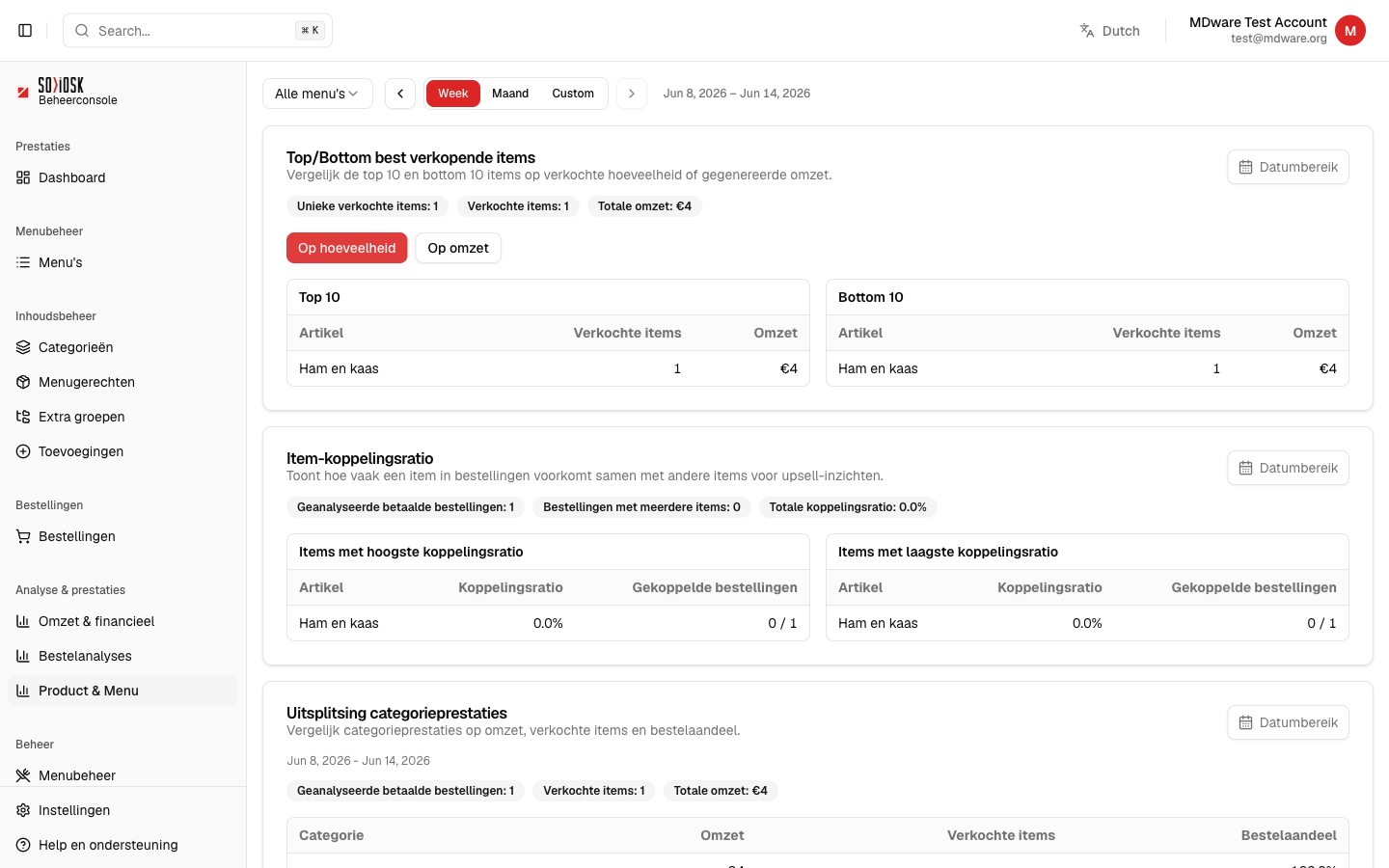Image resolution: width=1389 pixels, height=868 pixels.
Task: Go to Categorieën page
Action: (123, 347)
